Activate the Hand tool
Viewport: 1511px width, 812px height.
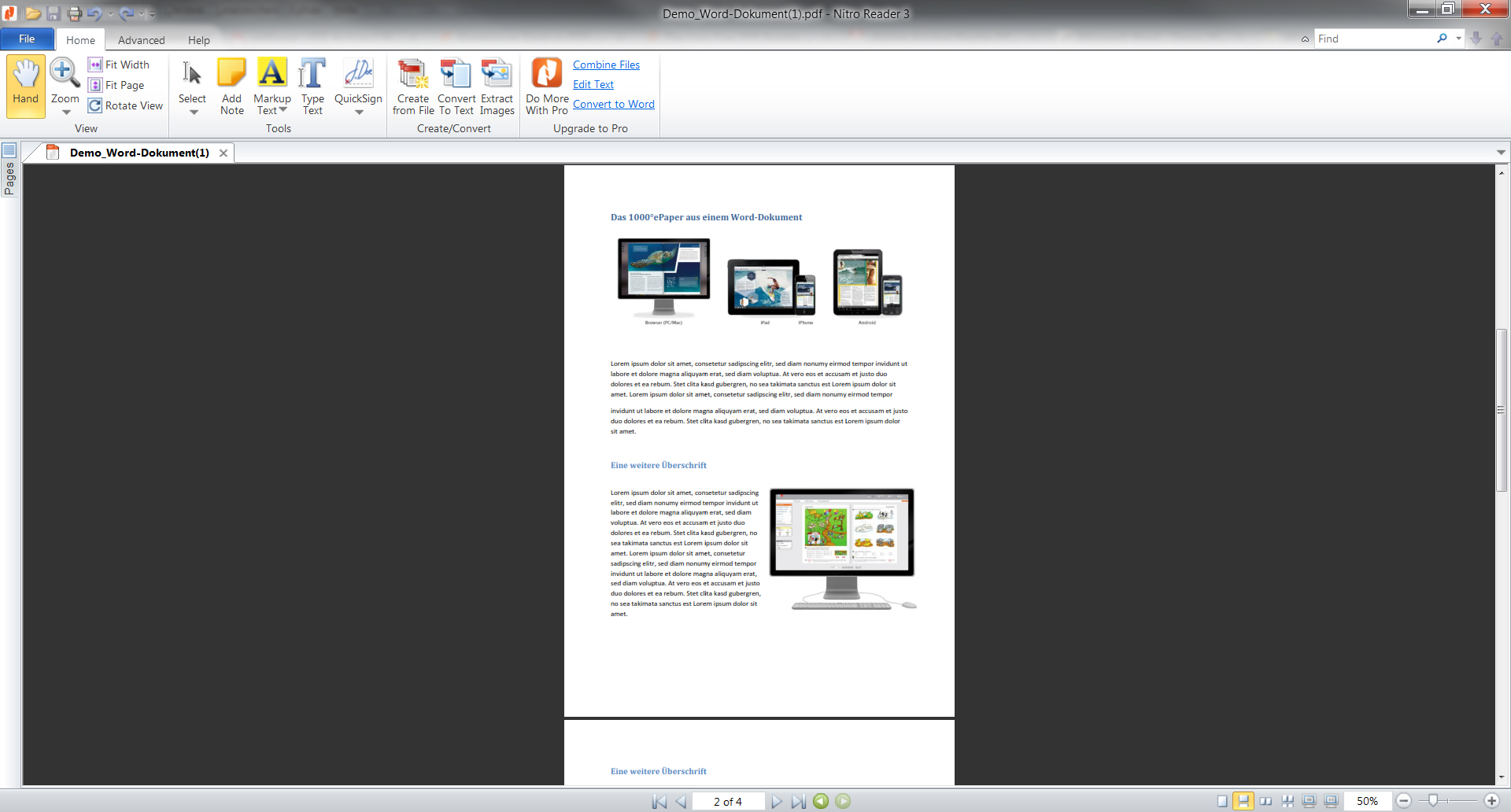(25, 85)
